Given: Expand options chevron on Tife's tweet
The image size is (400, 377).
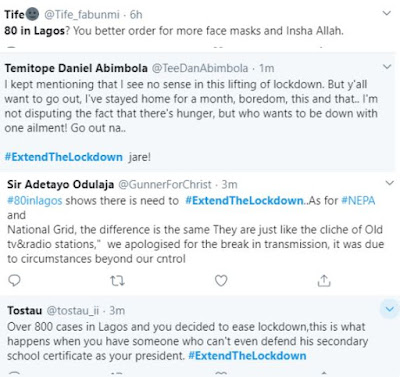Looking at the screenshot, I should [x=386, y=13].
